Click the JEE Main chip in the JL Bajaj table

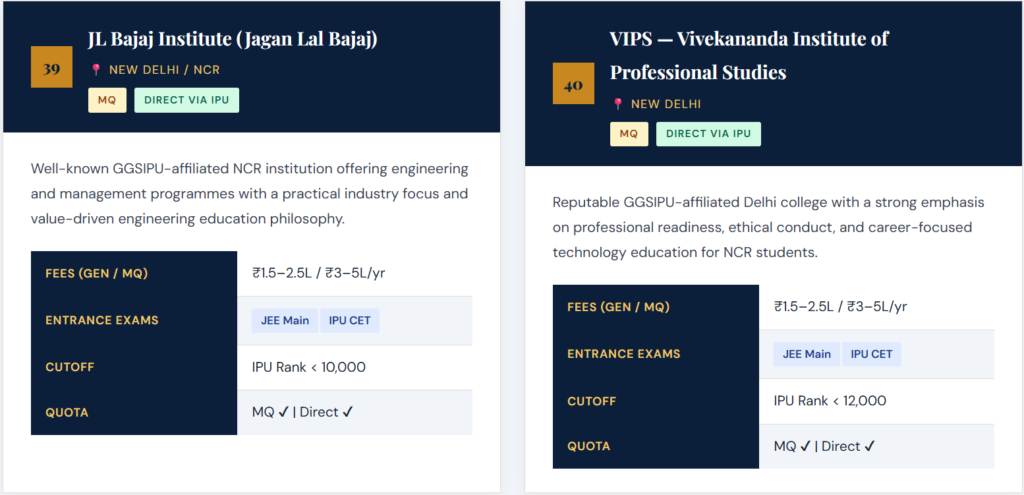[285, 321]
